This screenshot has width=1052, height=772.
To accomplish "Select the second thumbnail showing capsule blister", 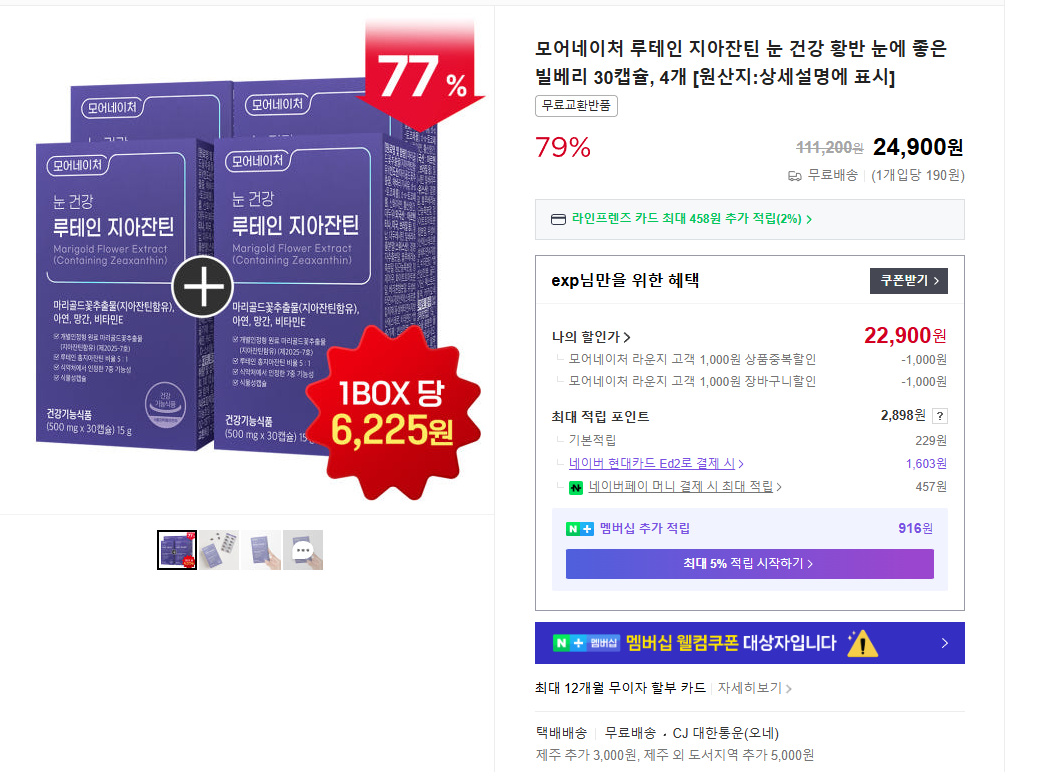I will coord(219,550).
